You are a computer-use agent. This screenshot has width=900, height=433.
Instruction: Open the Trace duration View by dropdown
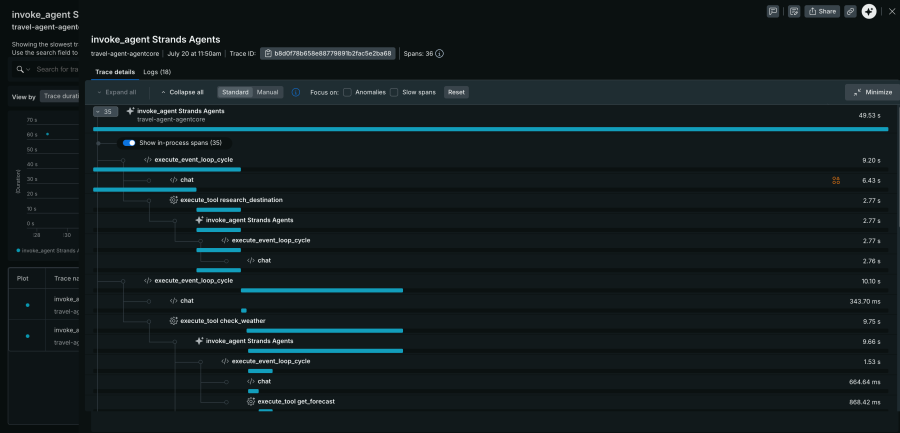[60, 96]
